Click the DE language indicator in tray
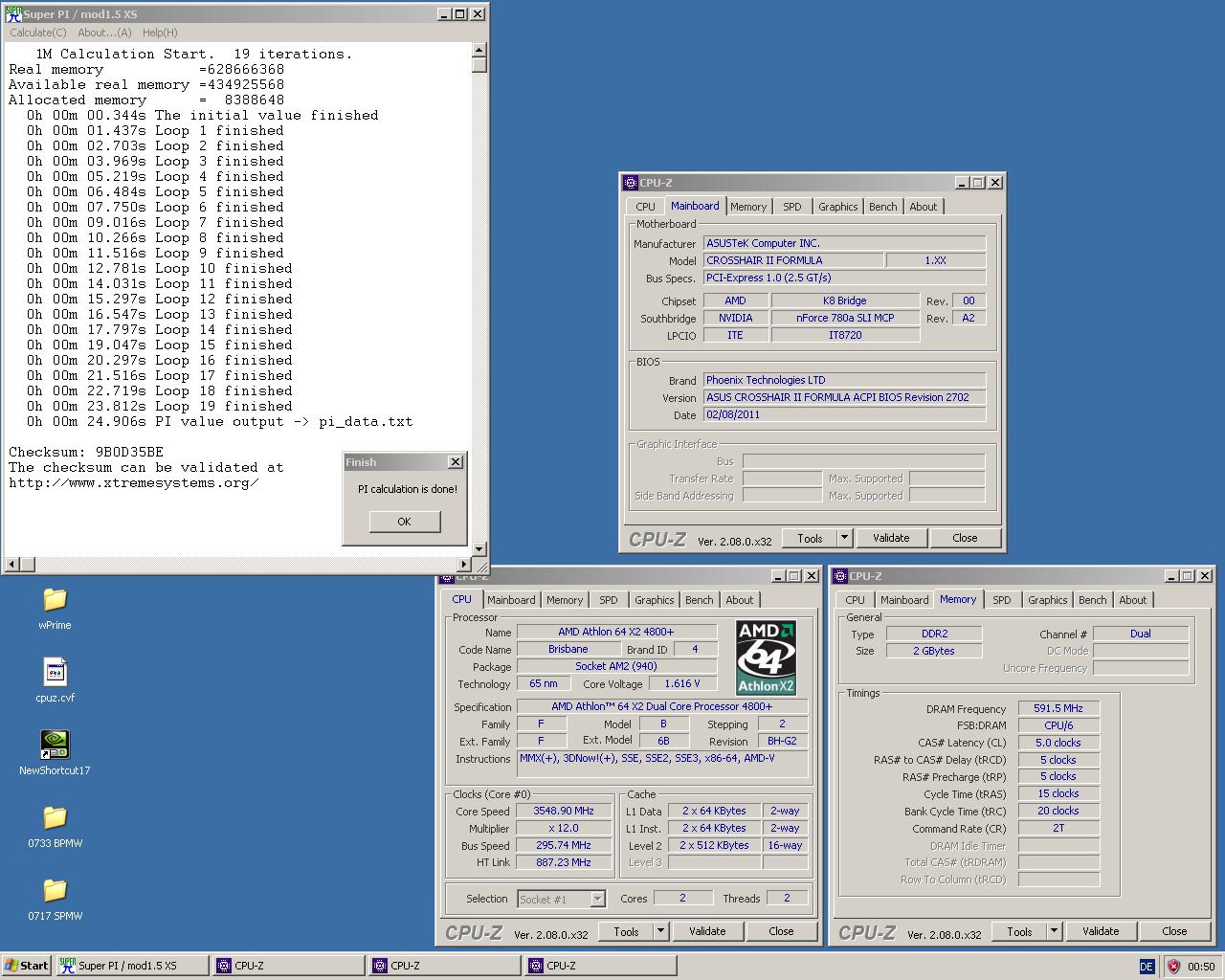The image size is (1225, 980). [x=1147, y=967]
